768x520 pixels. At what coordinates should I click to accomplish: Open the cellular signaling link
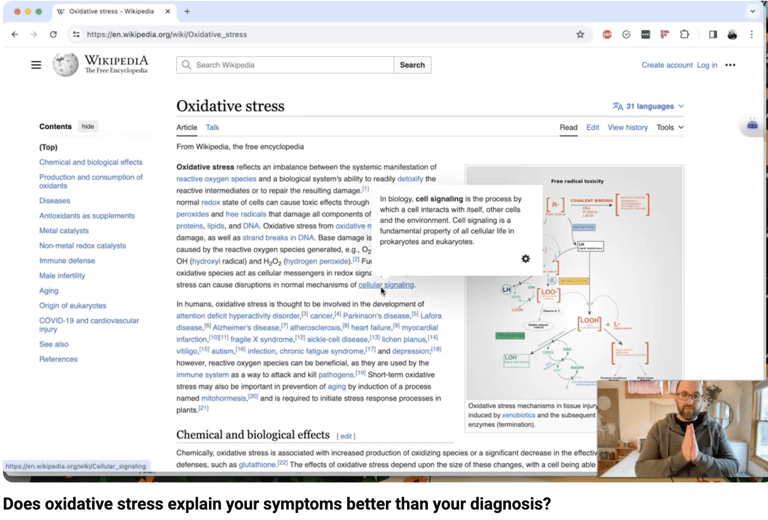386,284
